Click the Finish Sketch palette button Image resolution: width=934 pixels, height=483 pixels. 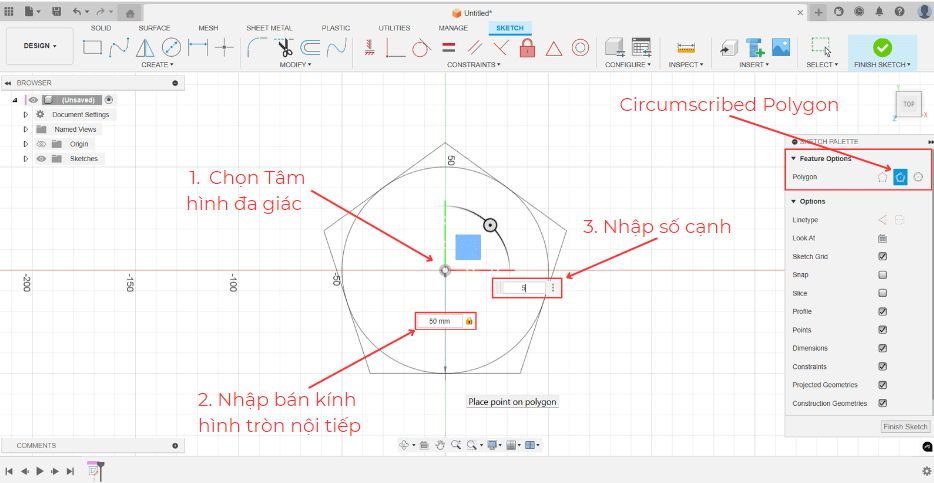[904, 426]
